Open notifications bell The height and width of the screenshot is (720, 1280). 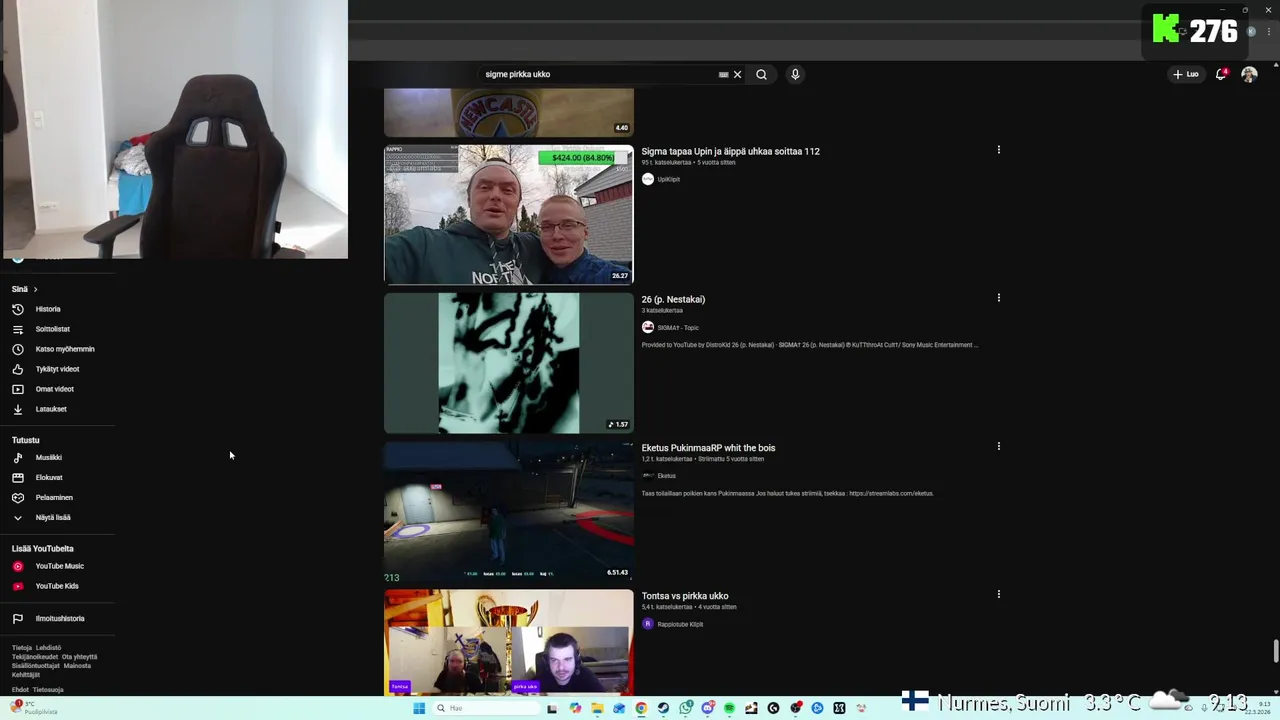tap(1221, 74)
